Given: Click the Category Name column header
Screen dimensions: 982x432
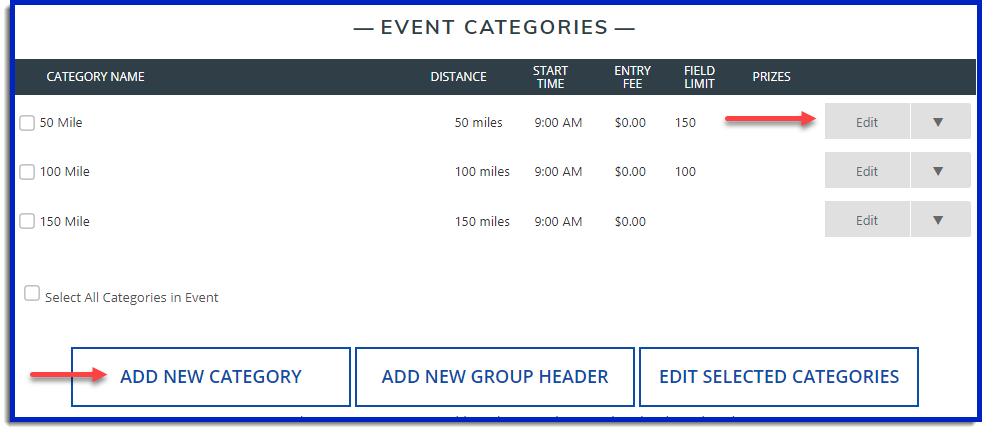Looking at the screenshot, I should (x=95, y=77).
